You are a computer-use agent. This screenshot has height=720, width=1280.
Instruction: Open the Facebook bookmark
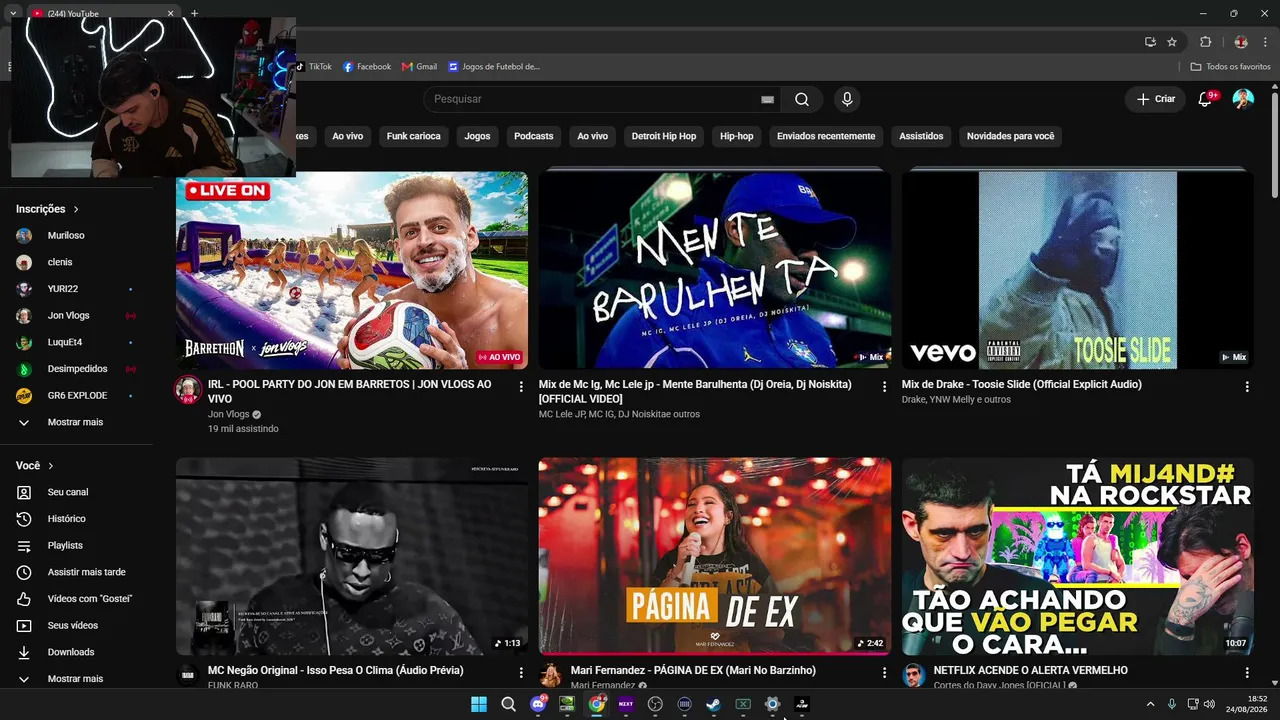click(367, 67)
